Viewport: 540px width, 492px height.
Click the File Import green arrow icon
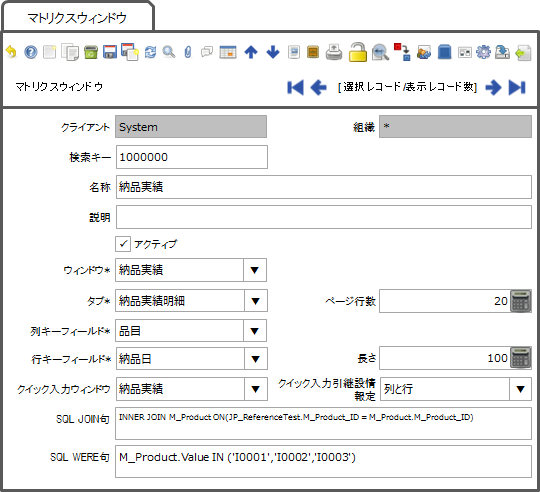523,53
